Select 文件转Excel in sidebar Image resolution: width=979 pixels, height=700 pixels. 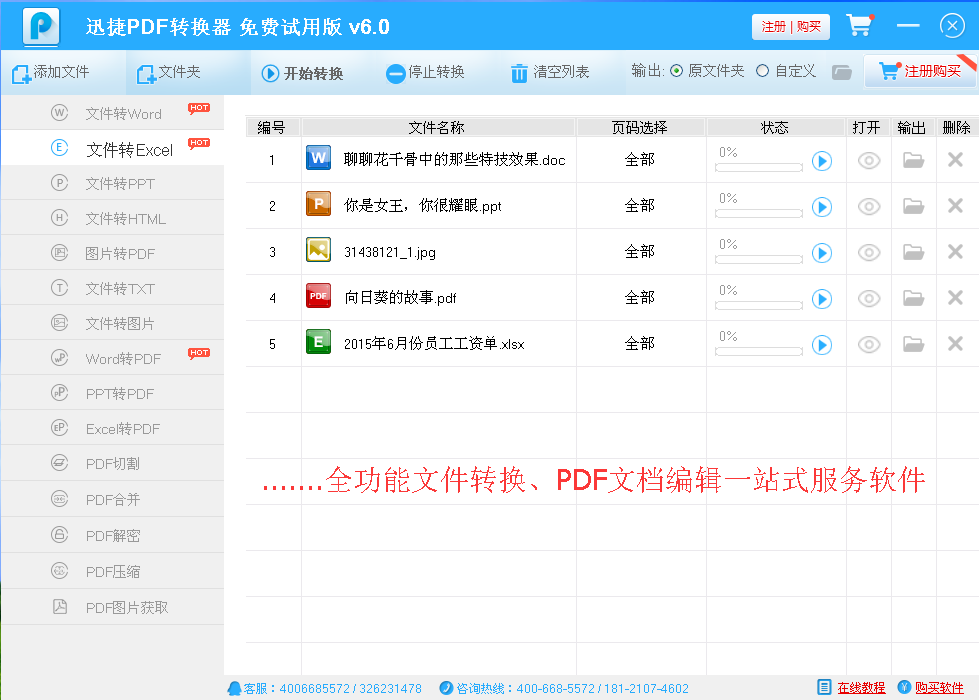[112, 148]
